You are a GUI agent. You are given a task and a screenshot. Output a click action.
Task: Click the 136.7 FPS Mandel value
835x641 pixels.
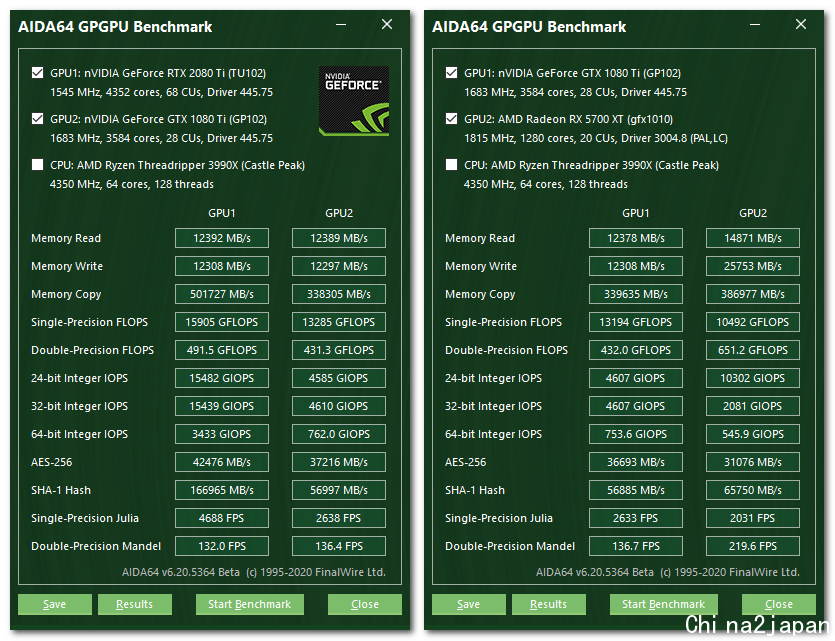click(x=635, y=546)
